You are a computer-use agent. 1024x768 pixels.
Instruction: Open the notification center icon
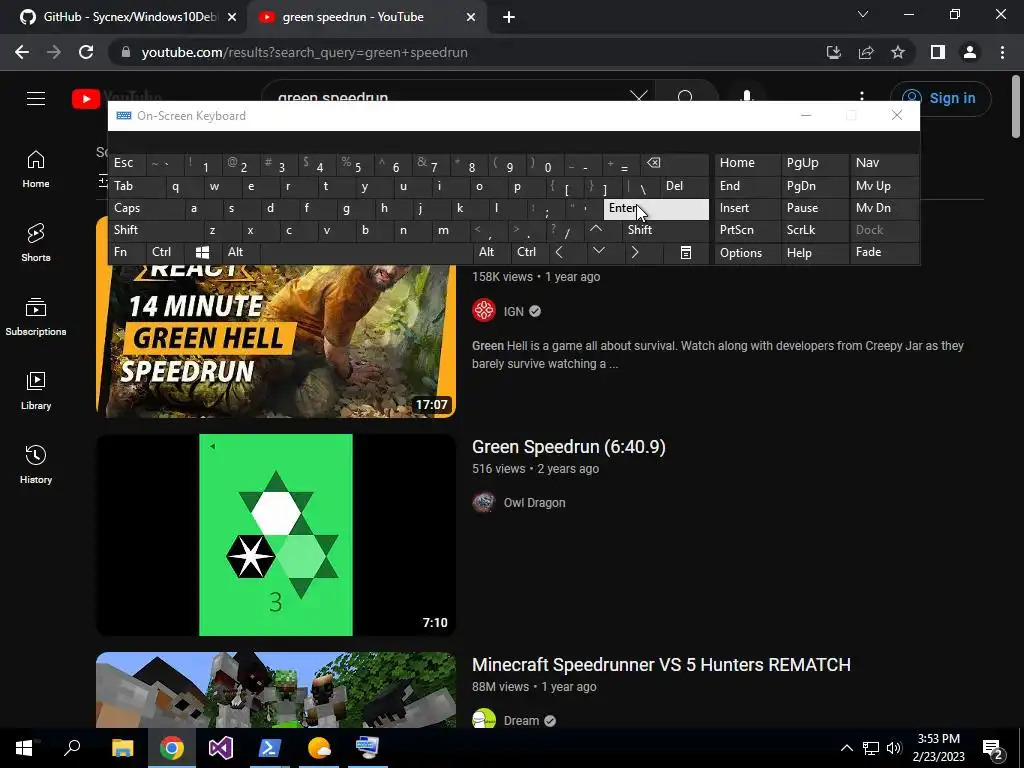[992, 750]
